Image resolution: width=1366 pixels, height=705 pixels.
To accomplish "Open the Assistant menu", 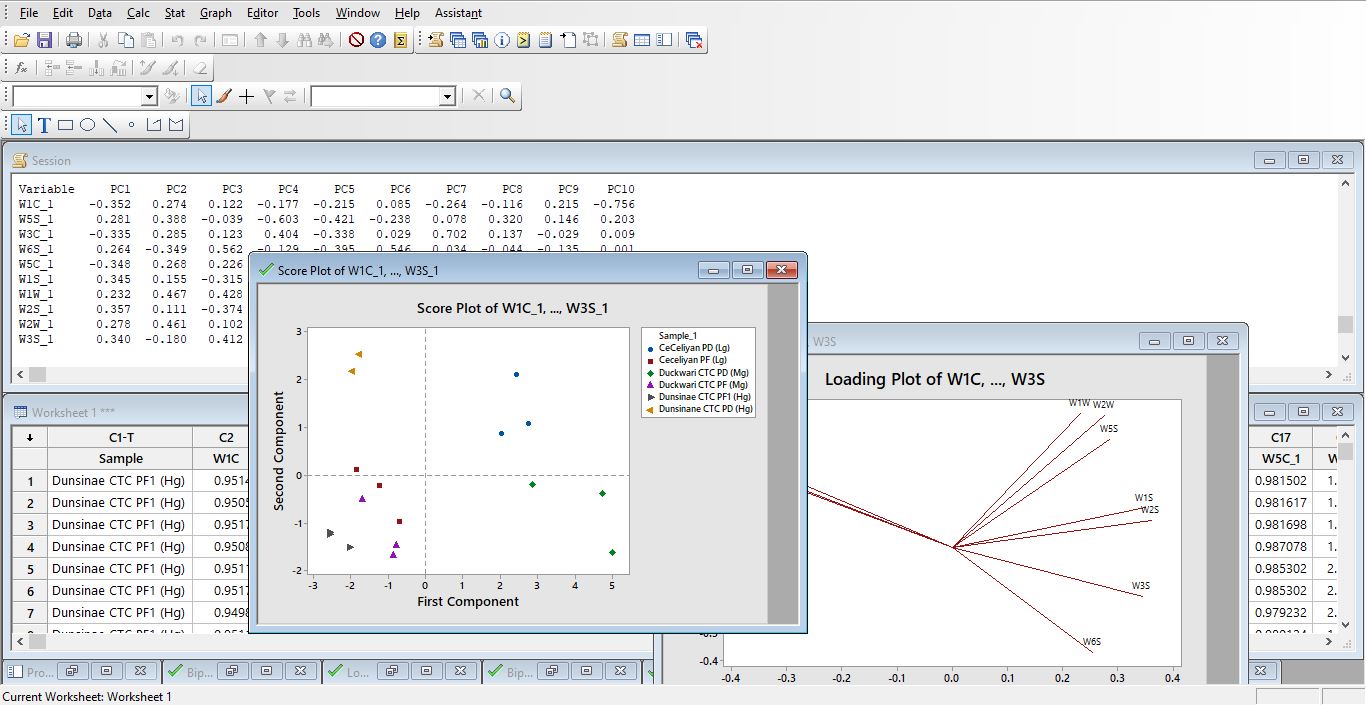I will coord(458,13).
